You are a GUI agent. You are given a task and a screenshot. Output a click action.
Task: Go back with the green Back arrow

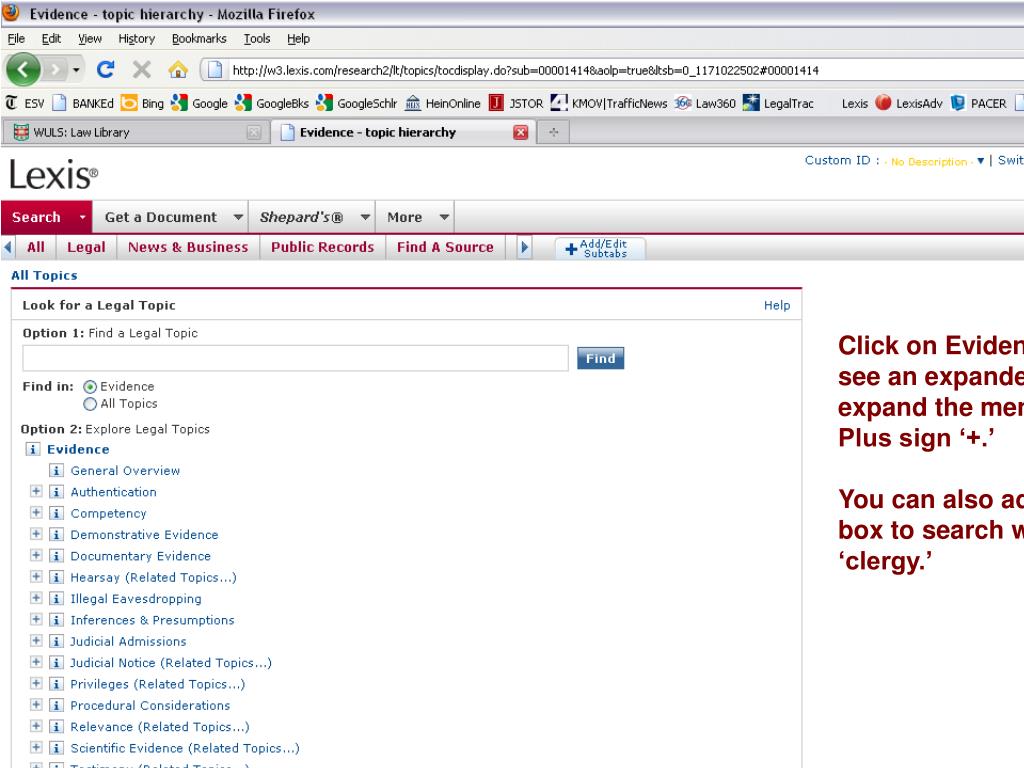point(24,69)
